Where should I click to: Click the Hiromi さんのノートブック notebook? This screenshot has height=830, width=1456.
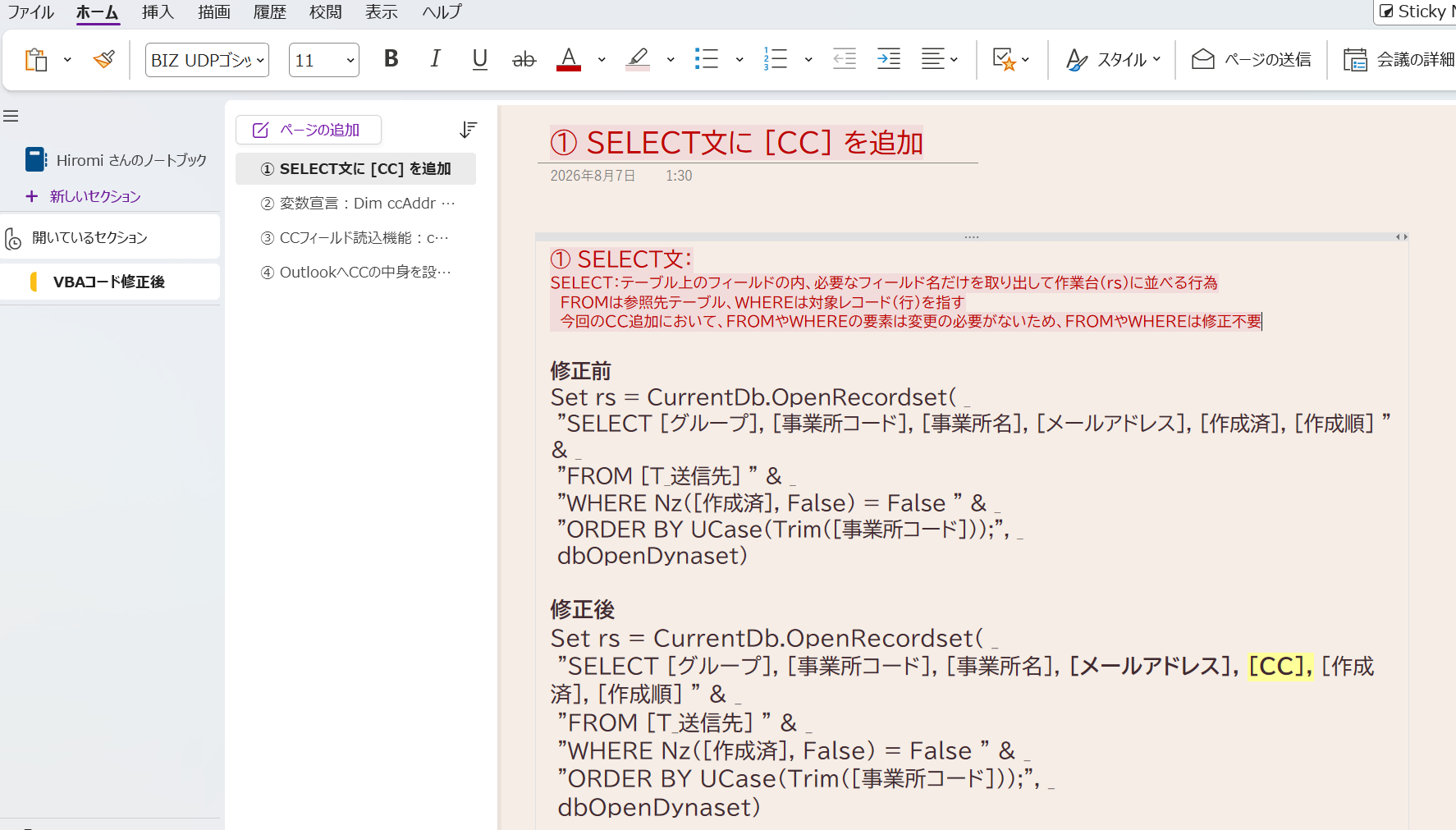pyautogui.click(x=116, y=160)
